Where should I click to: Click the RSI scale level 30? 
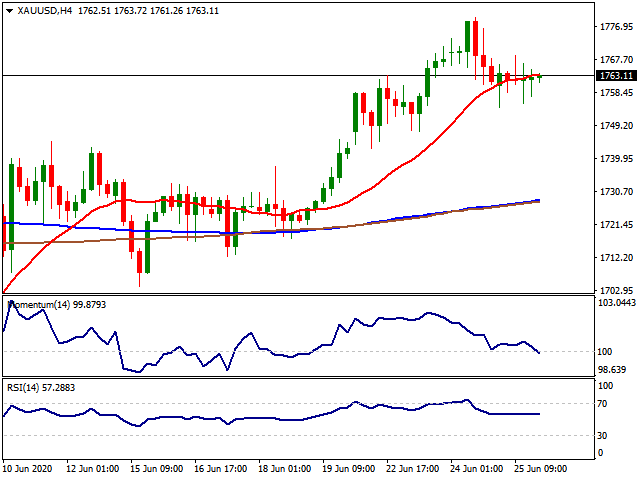pyautogui.click(x=602, y=436)
